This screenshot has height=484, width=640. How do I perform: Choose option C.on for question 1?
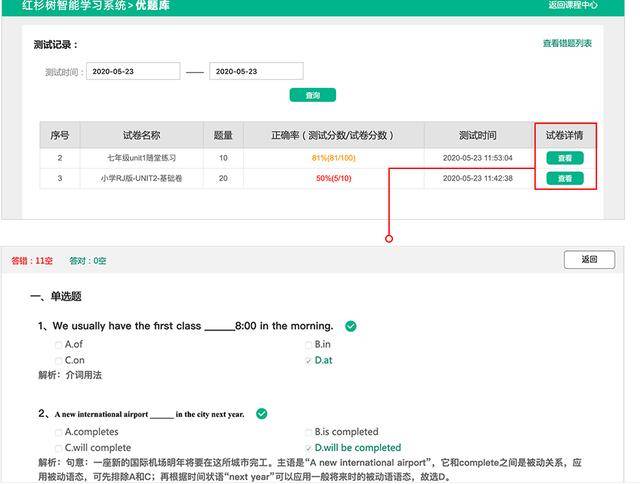59,360
